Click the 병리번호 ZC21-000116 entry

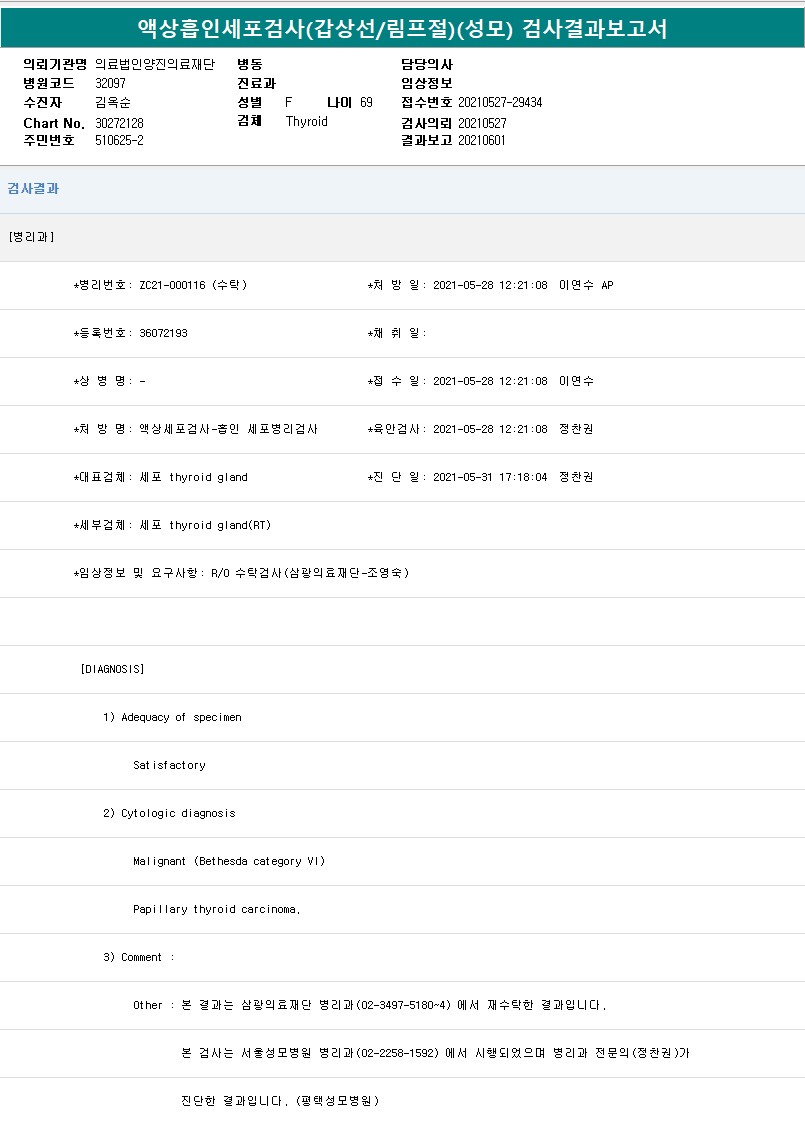click(160, 285)
